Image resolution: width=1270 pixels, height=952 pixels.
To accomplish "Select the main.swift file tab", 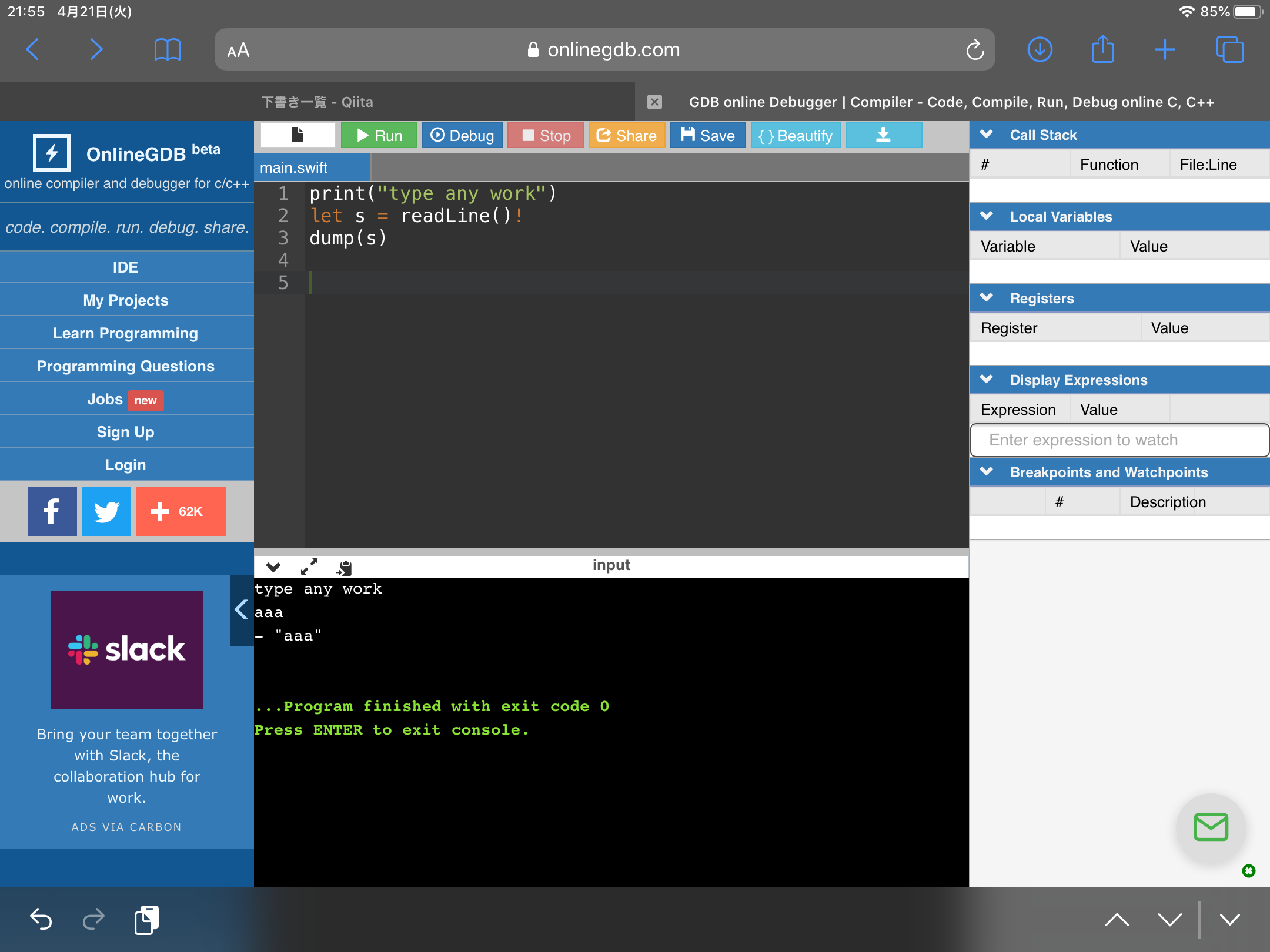I will [294, 167].
